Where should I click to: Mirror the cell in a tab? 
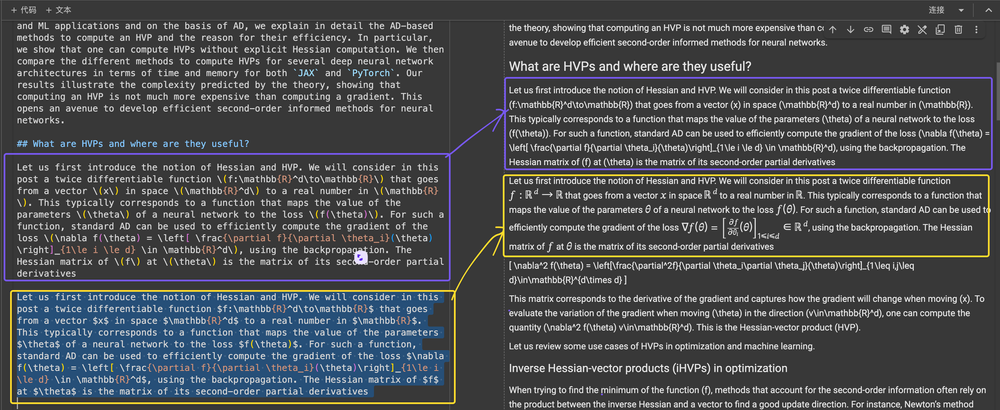(940, 29)
